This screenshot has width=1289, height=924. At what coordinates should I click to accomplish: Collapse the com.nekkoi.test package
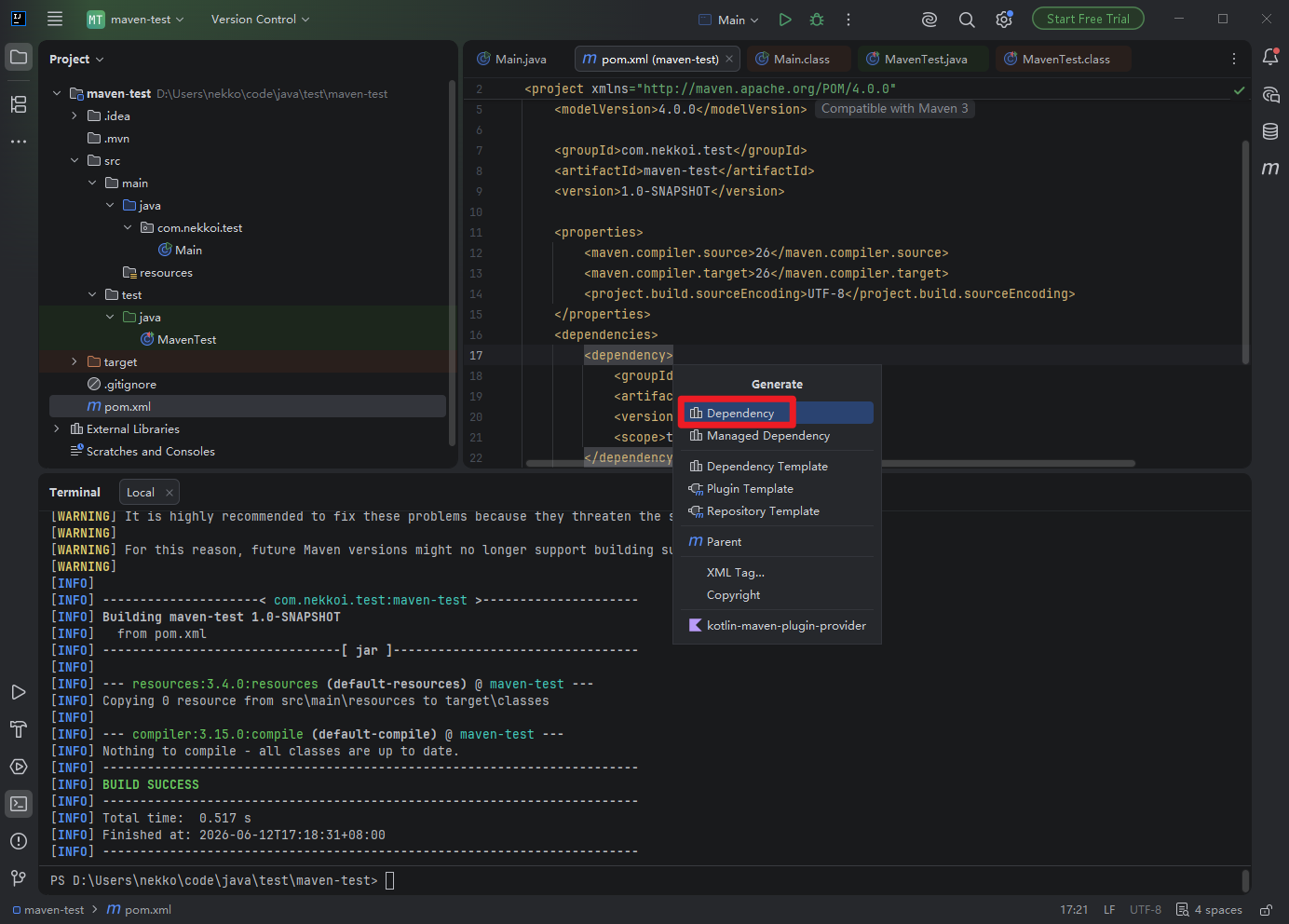128,227
